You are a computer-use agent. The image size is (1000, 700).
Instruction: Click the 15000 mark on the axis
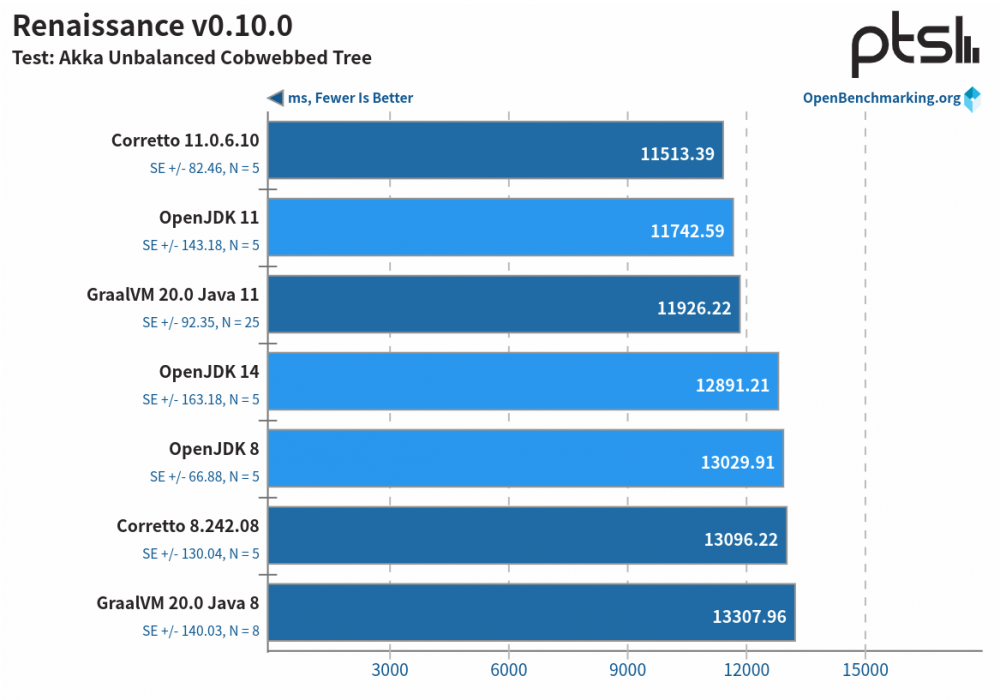coord(867,671)
